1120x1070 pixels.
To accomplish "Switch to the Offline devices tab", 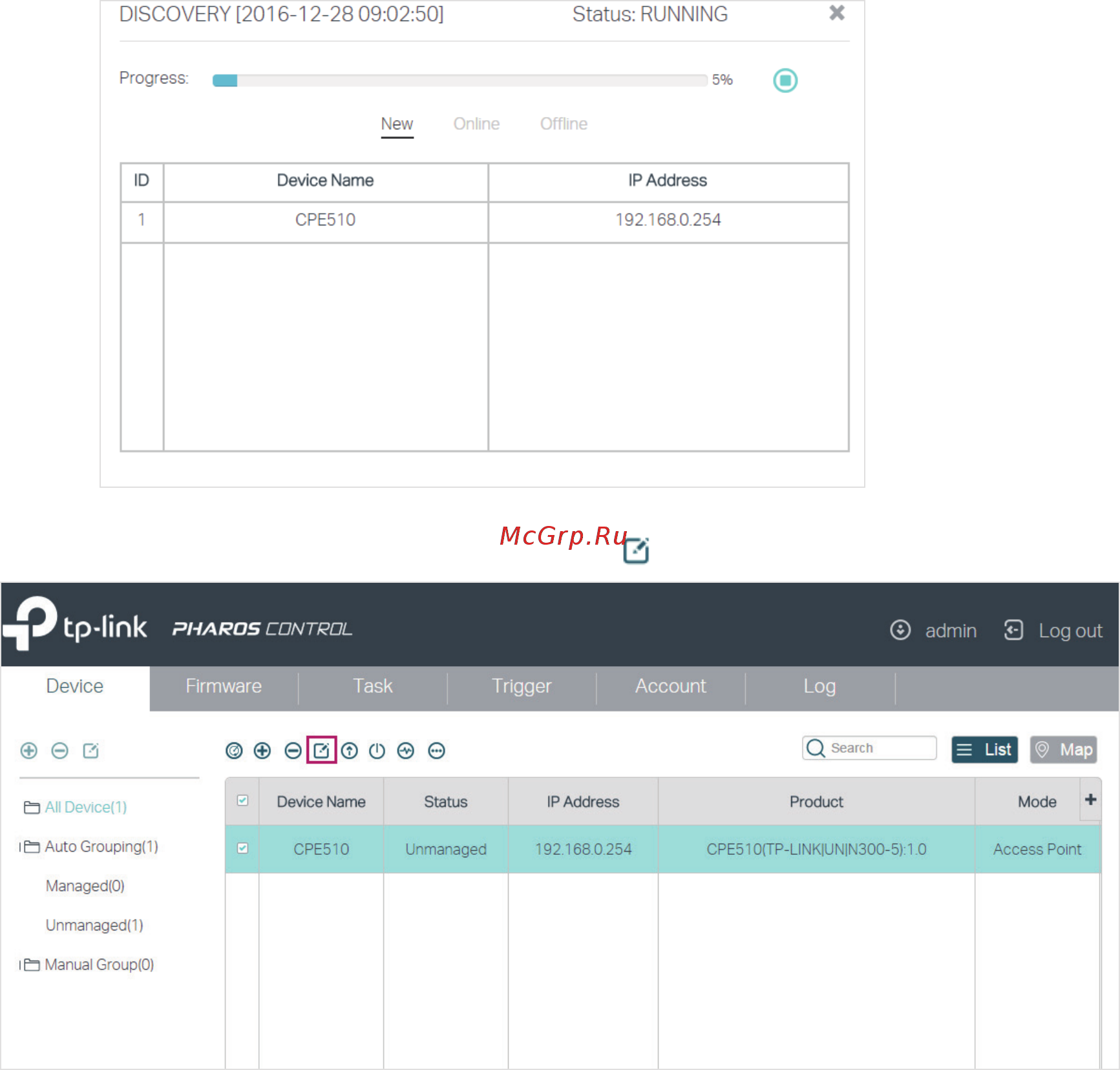I will [x=564, y=124].
